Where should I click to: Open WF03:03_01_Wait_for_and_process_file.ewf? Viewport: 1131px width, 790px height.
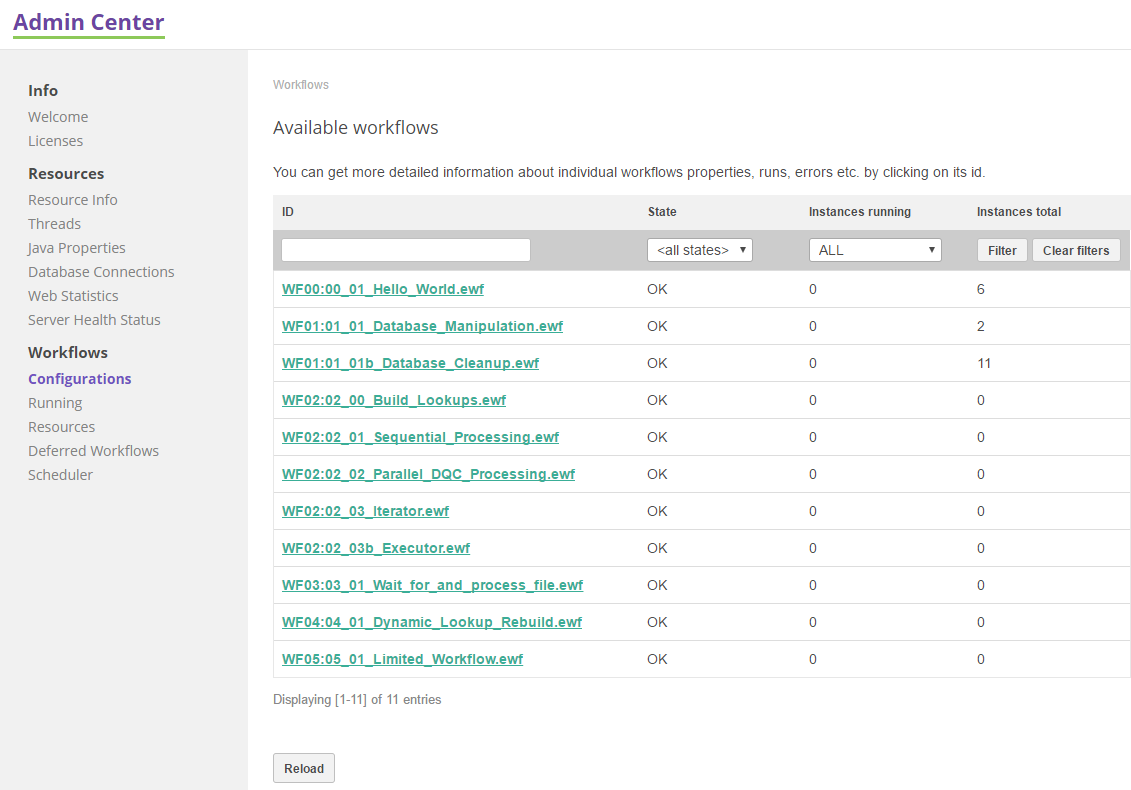(x=433, y=584)
